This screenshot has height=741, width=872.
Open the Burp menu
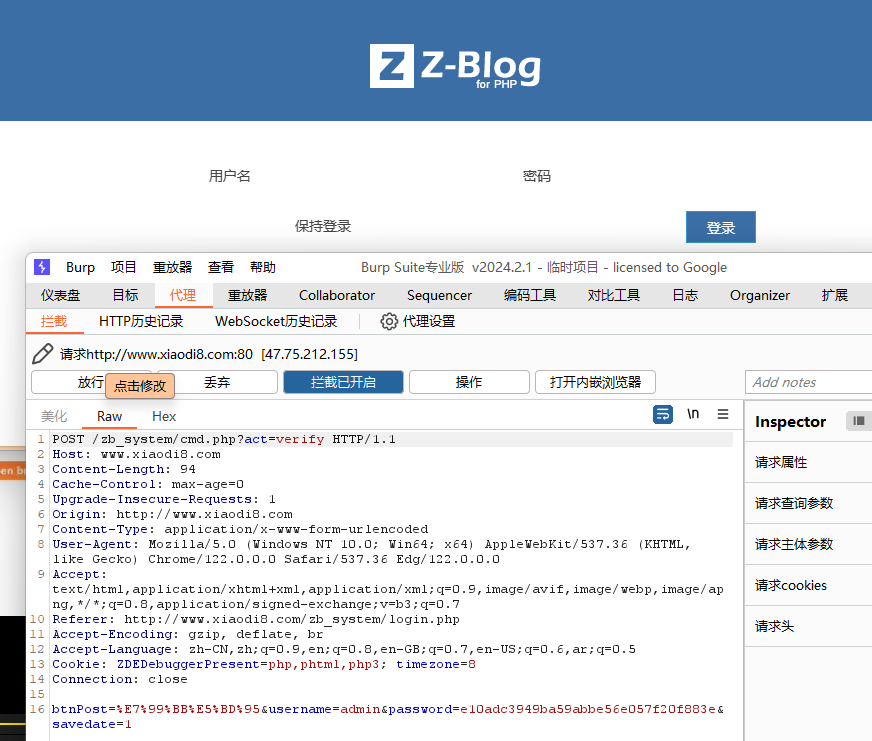point(81,268)
